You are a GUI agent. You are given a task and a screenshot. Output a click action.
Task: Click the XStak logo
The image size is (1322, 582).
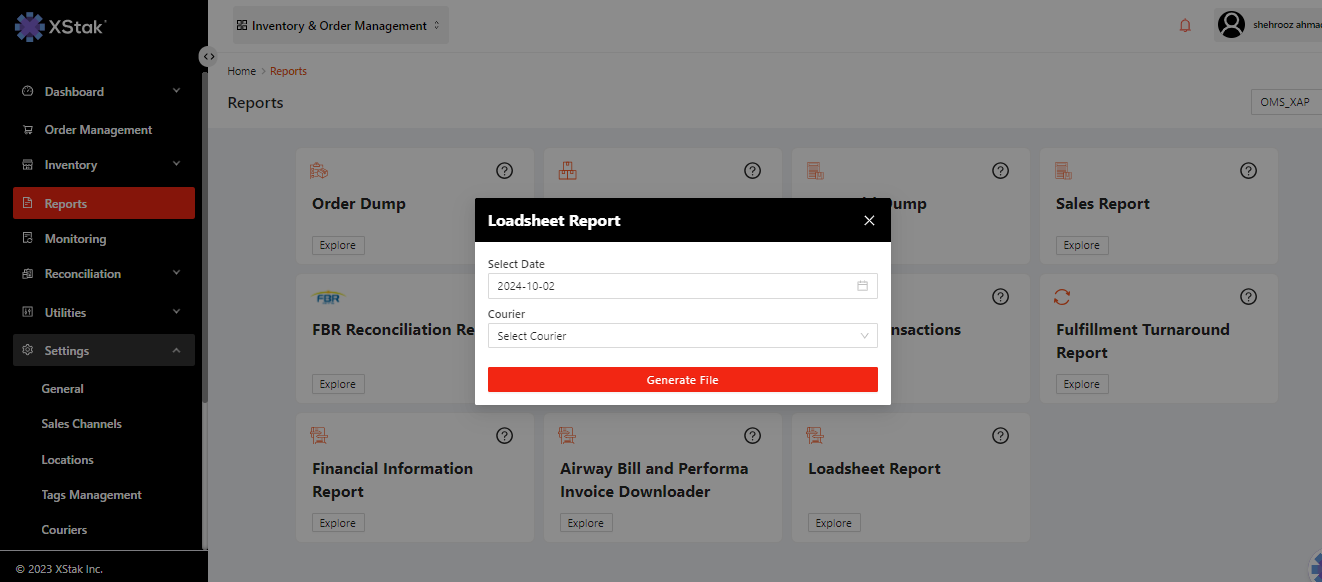pyautogui.click(x=60, y=27)
